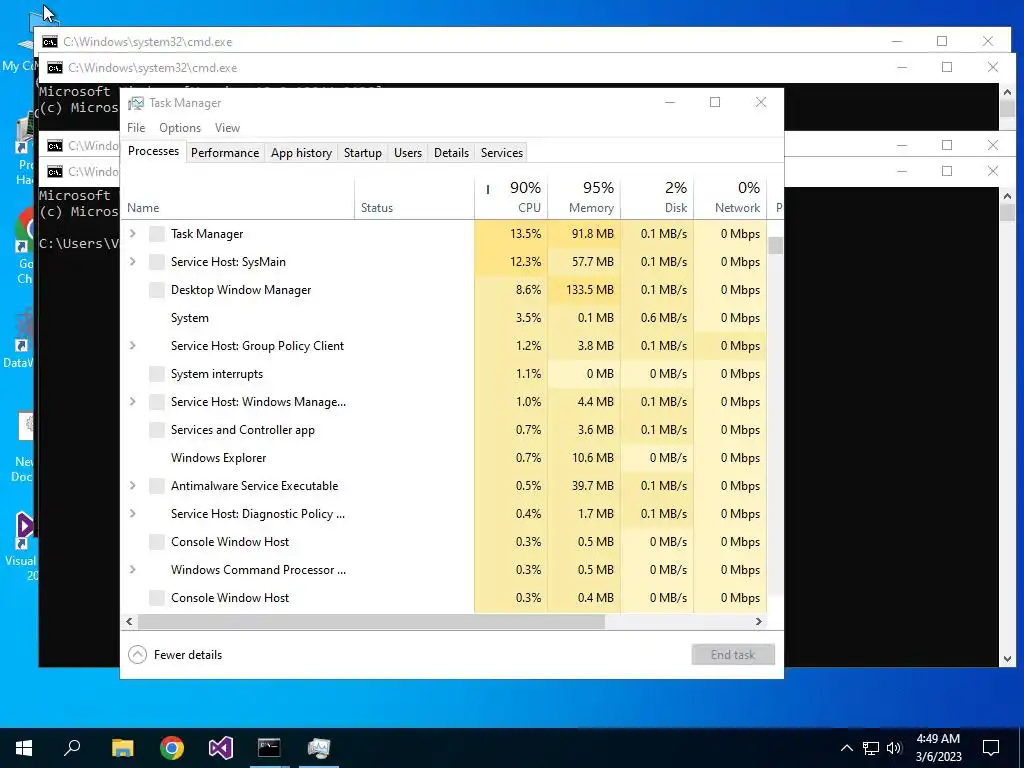
Task: Click the topmost cmd.exe window title icon
Action: [50, 42]
